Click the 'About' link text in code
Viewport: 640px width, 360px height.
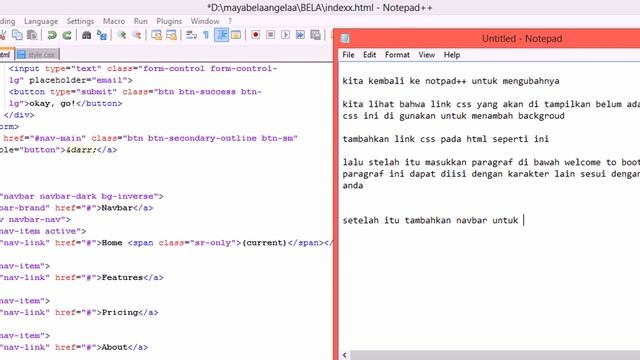[114, 347]
